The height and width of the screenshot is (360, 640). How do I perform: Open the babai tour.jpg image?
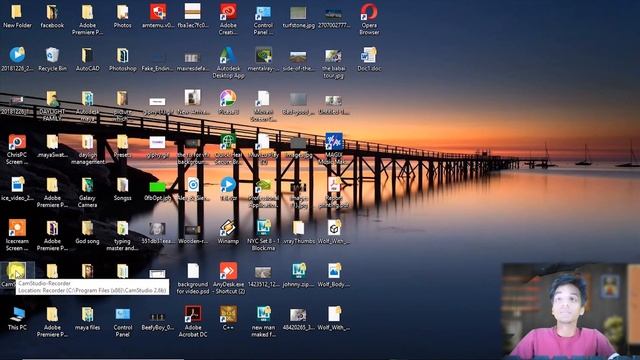point(333,62)
